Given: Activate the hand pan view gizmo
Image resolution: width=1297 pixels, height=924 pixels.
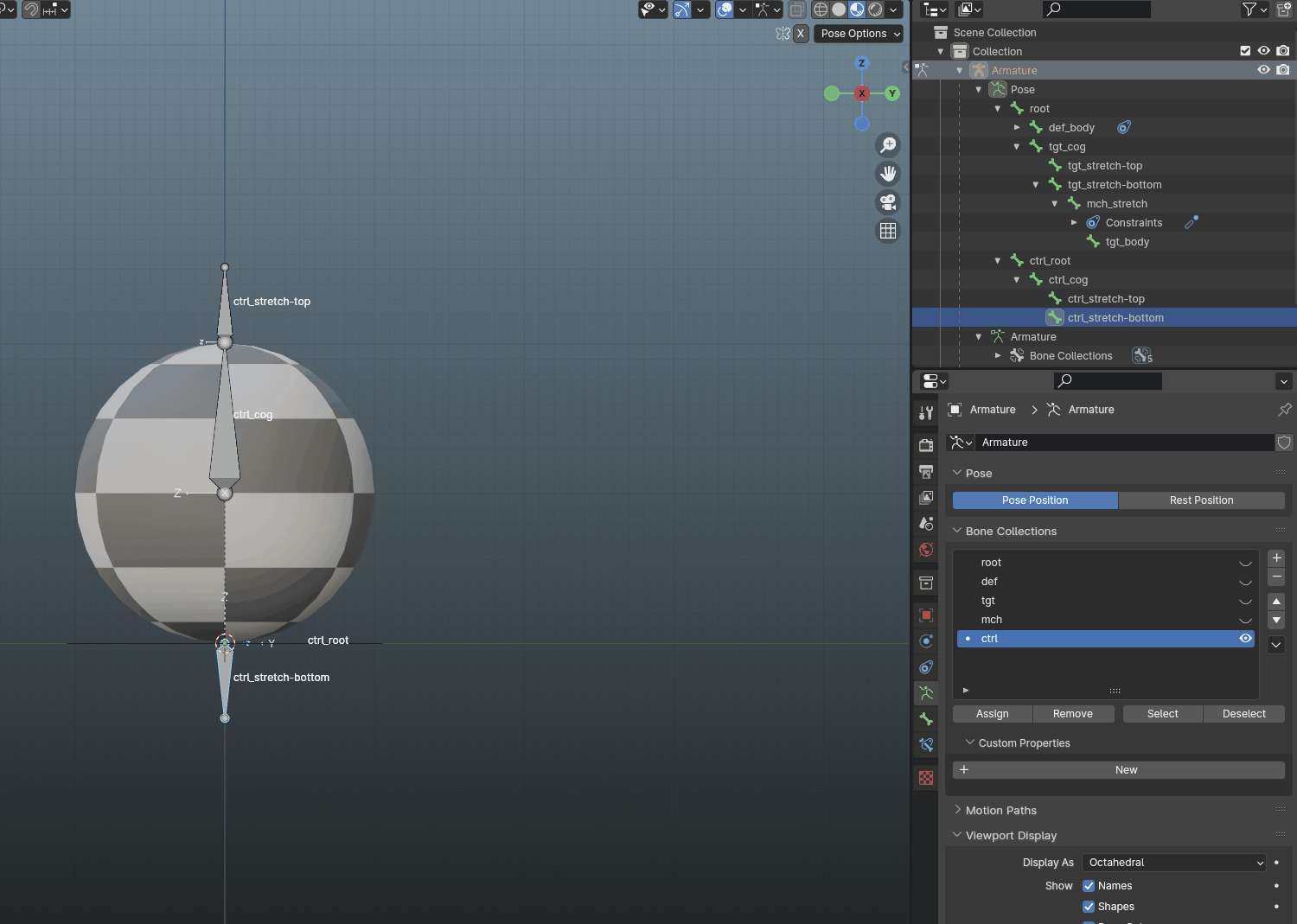Looking at the screenshot, I should point(888,174).
